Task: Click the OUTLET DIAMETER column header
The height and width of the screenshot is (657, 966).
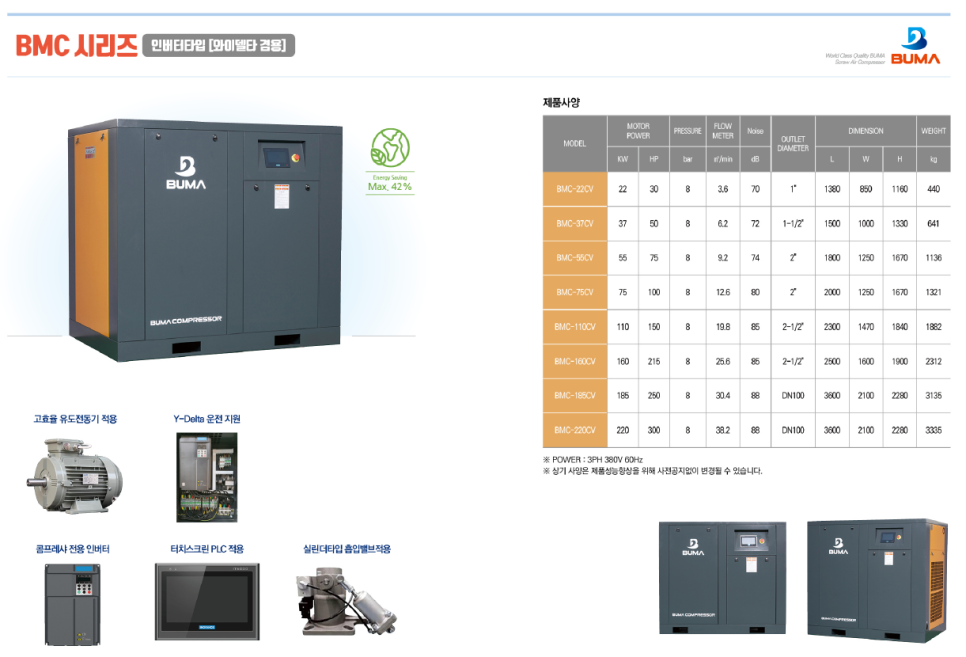Action: pos(793,144)
